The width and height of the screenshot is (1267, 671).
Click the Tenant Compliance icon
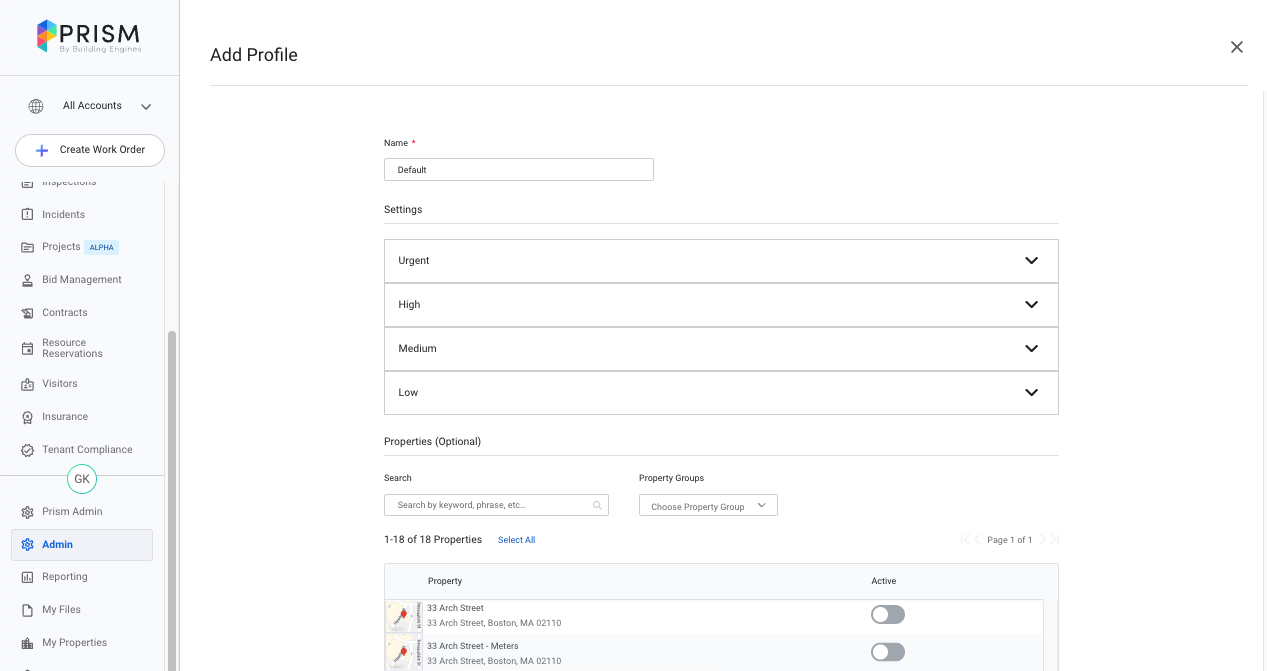pos(28,450)
